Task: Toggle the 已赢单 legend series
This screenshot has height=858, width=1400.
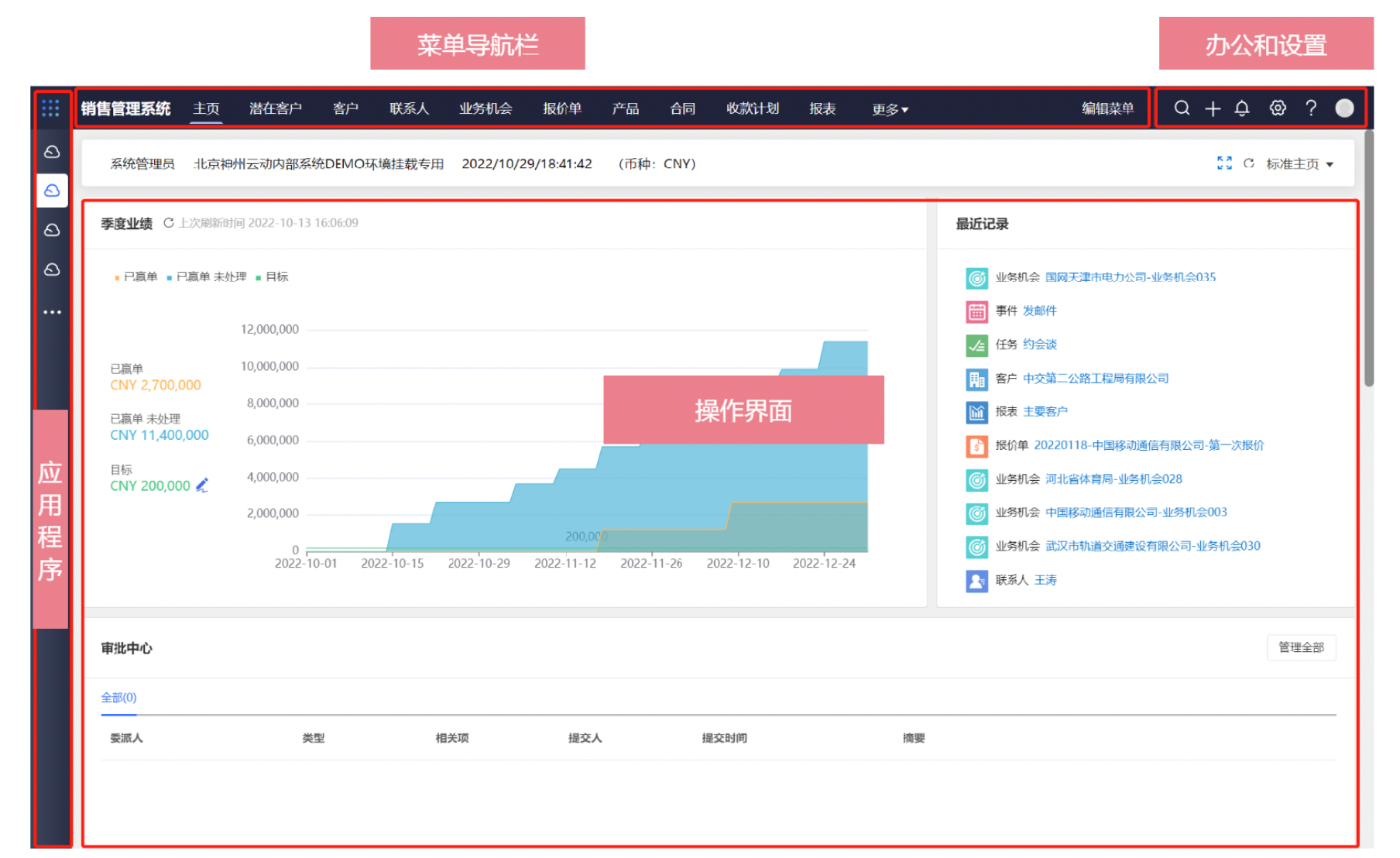Action: point(136,277)
